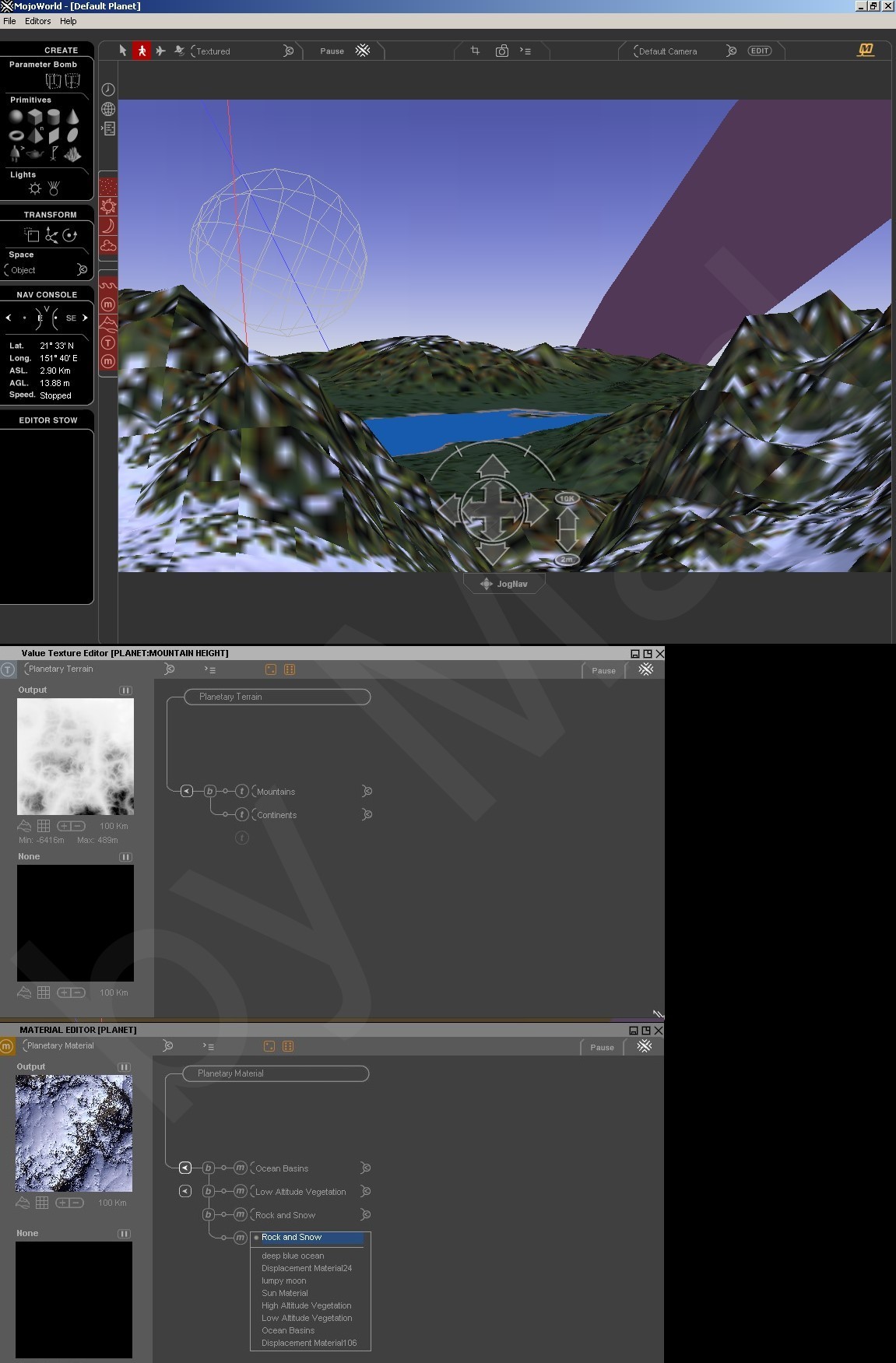Image resolution: width=896 pixels, height=1363 pixels.
Task: Click Pause in the Material Editor
Action: [x=602, y=1047]
